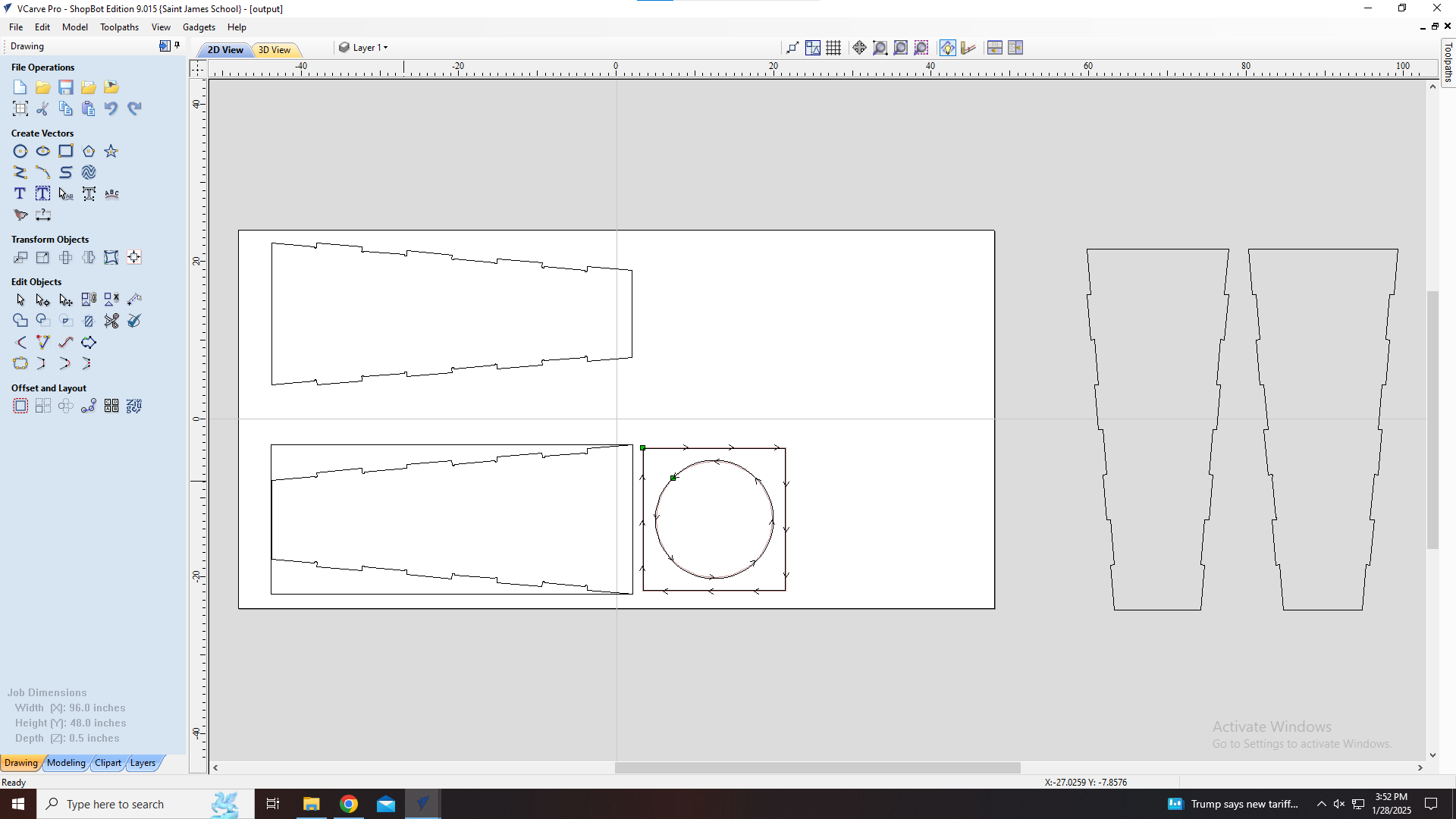1456x819 pixels.
Task: Switch to 3D View tab
Action: pos(274,49)
